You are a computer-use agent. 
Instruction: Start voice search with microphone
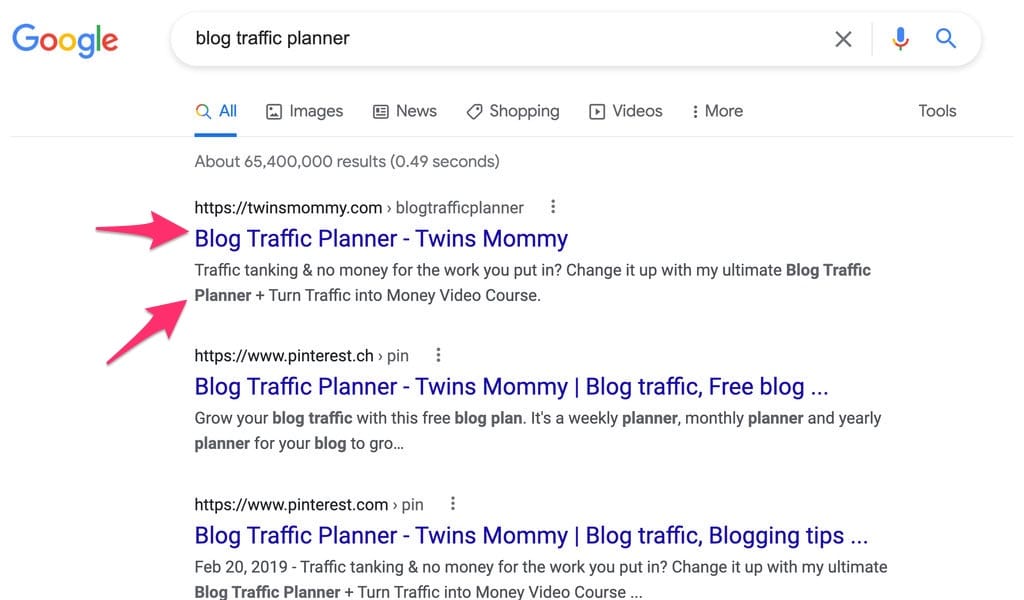(900, 39)
